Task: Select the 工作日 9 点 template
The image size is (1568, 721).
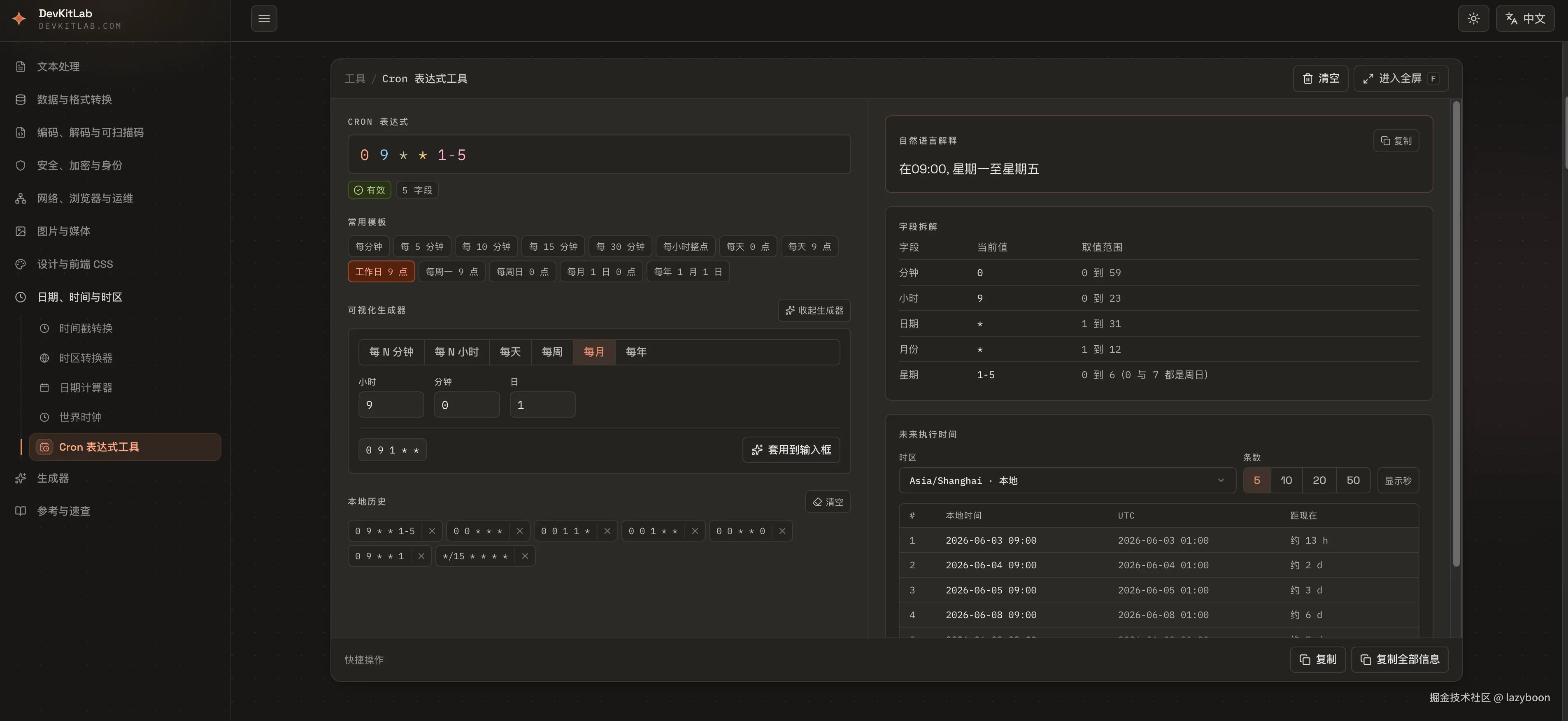Action: (381, 271)
